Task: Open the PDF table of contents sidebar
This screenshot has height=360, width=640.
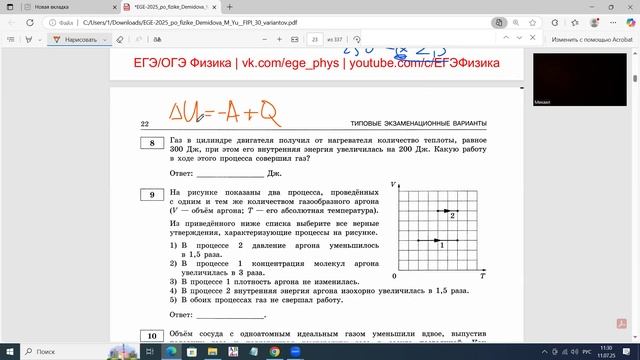Action: click(x=11, y=40)
